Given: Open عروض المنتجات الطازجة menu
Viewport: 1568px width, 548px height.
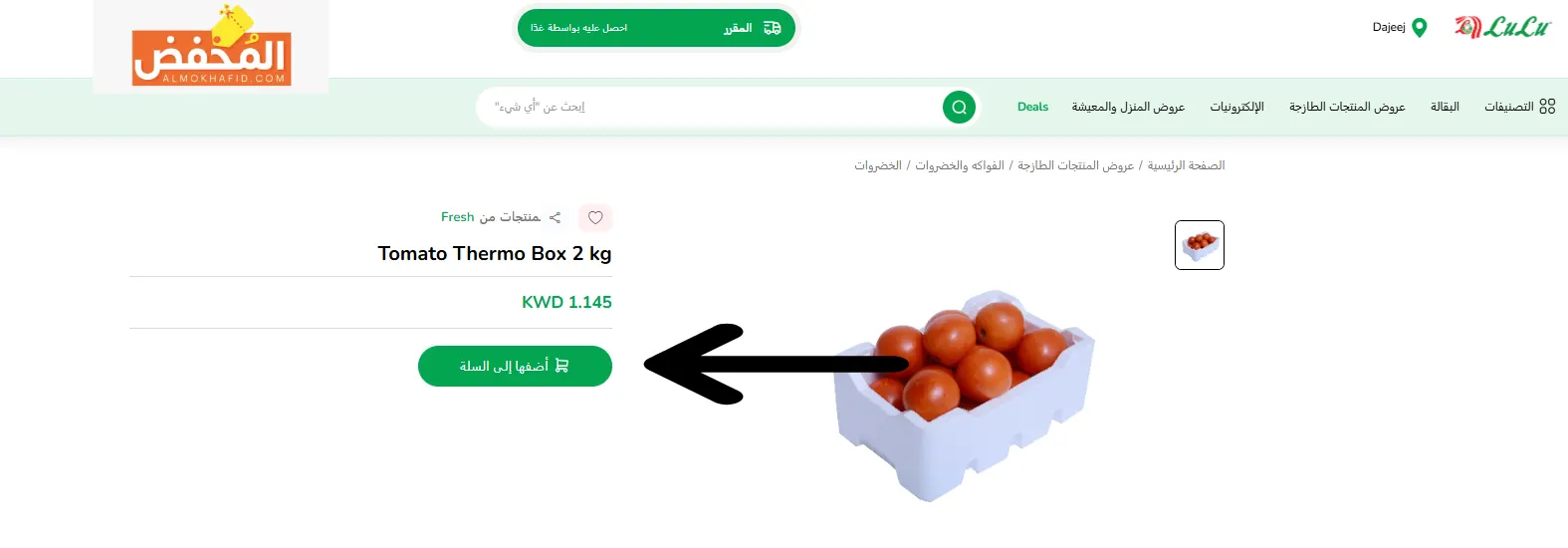Looking at the screenshot, I should 1347,107.
